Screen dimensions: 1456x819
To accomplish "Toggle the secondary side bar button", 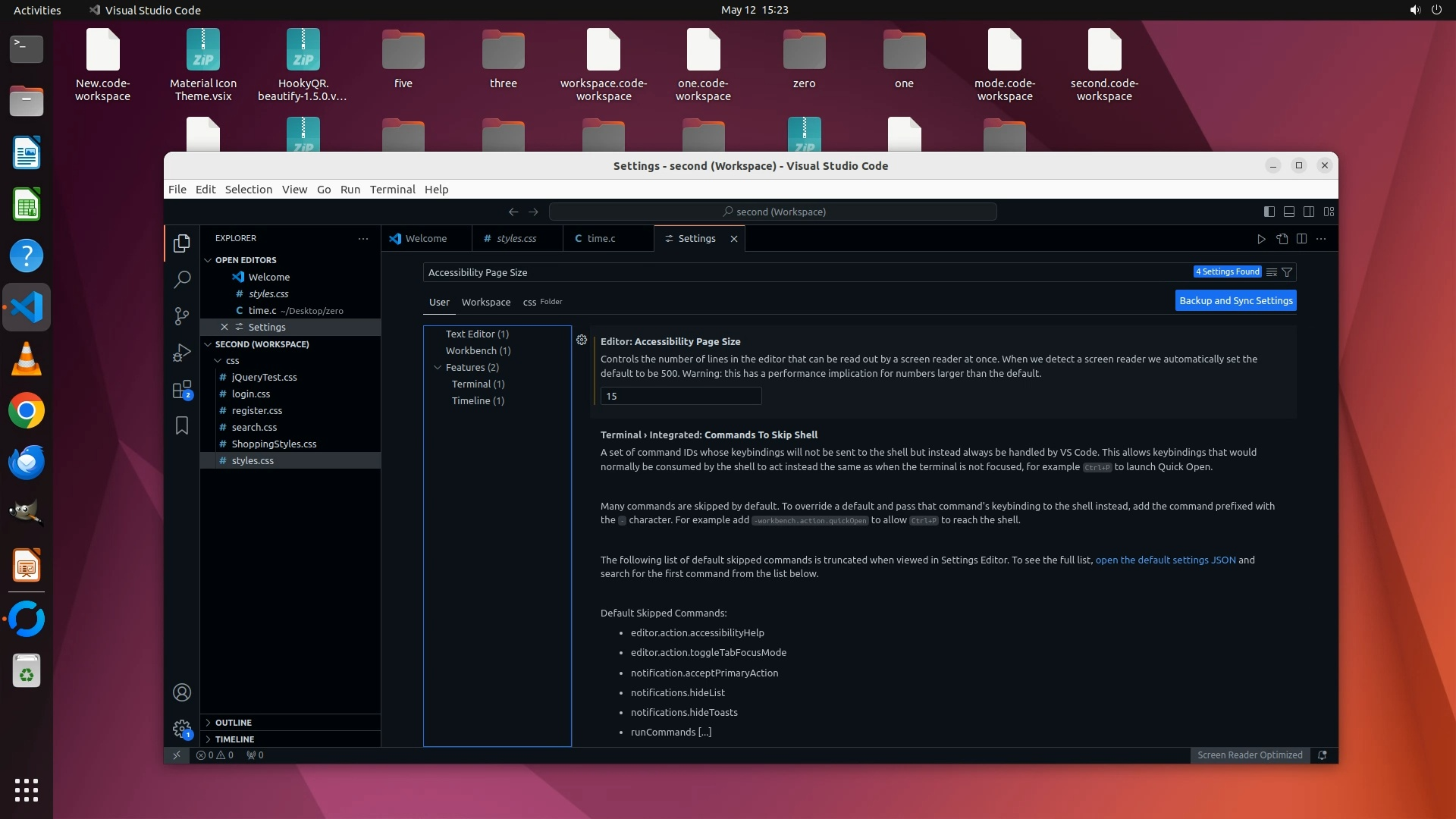I will point(1309,212).
